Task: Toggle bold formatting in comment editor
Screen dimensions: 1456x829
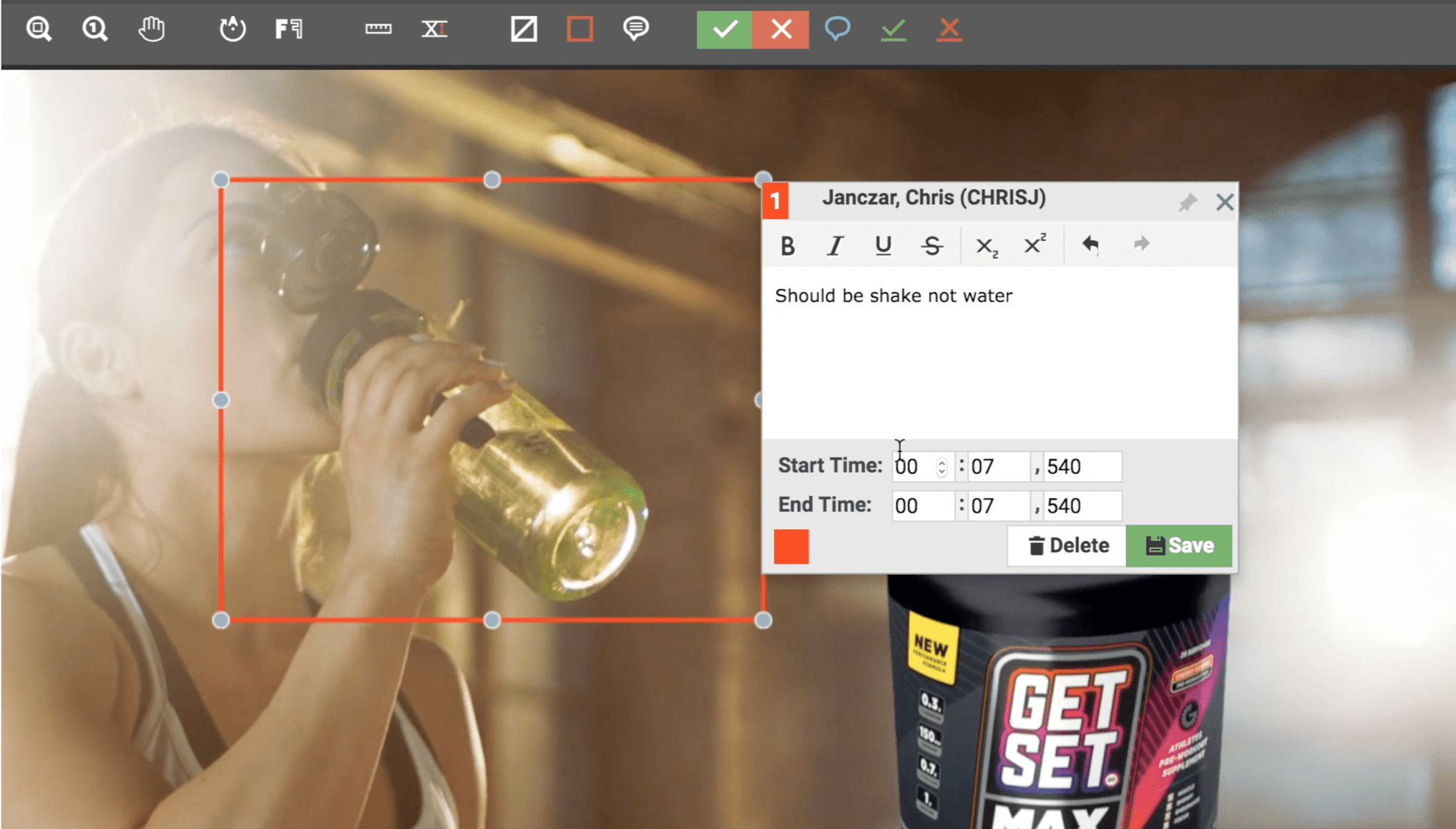Action: coord(787,245)
